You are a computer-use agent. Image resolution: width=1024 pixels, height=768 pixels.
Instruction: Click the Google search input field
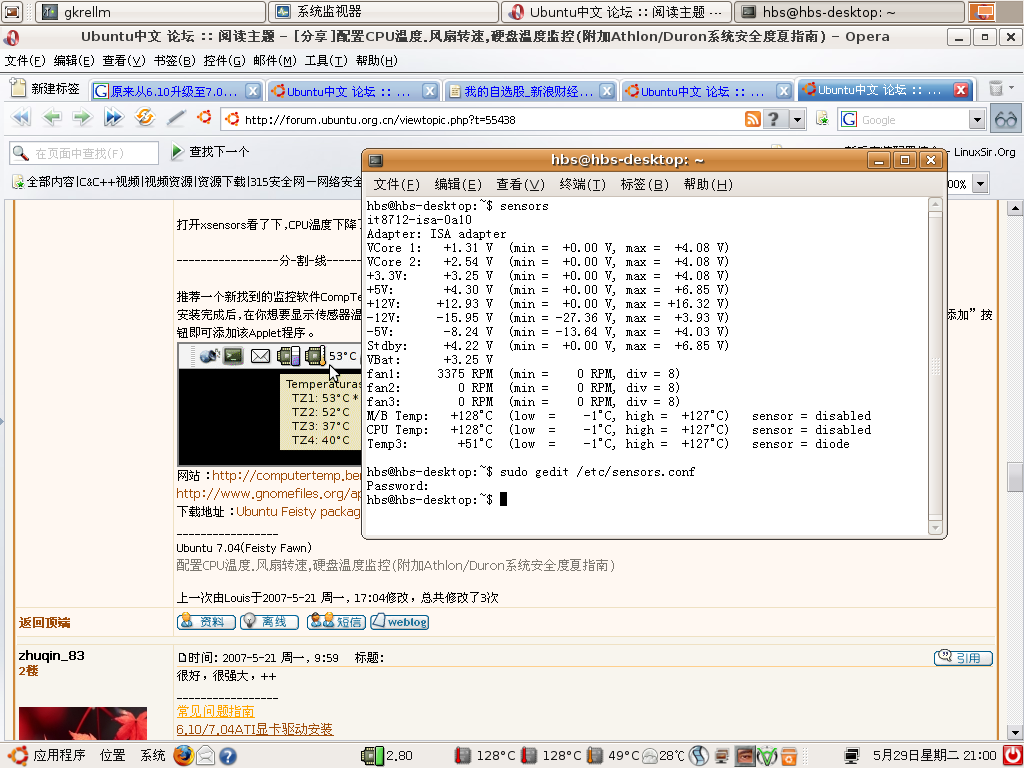tap(913, 120)
